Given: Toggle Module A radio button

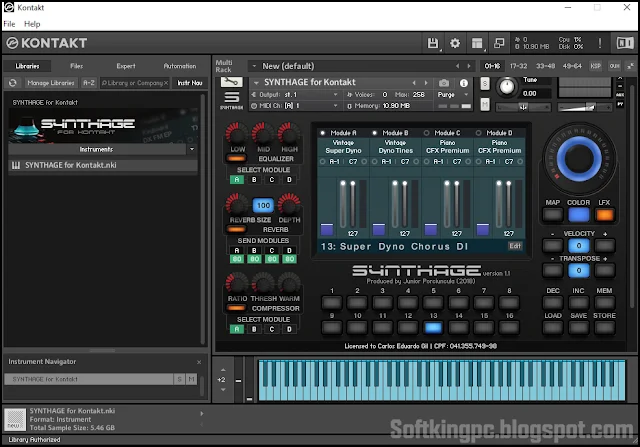Looking at the screenshot, I should coord(322,133).
